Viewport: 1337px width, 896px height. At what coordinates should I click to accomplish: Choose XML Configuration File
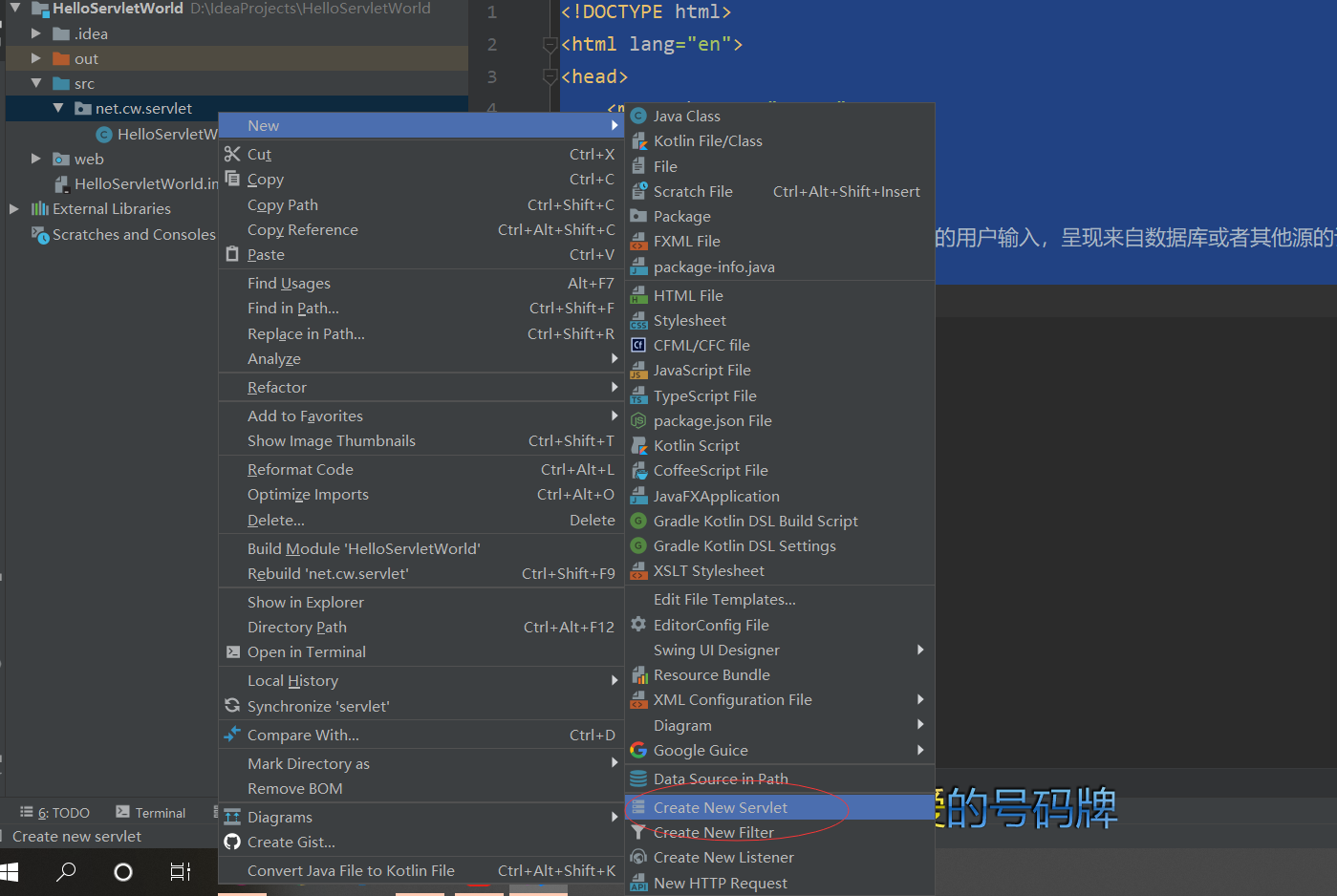click(x=780, y=699)
